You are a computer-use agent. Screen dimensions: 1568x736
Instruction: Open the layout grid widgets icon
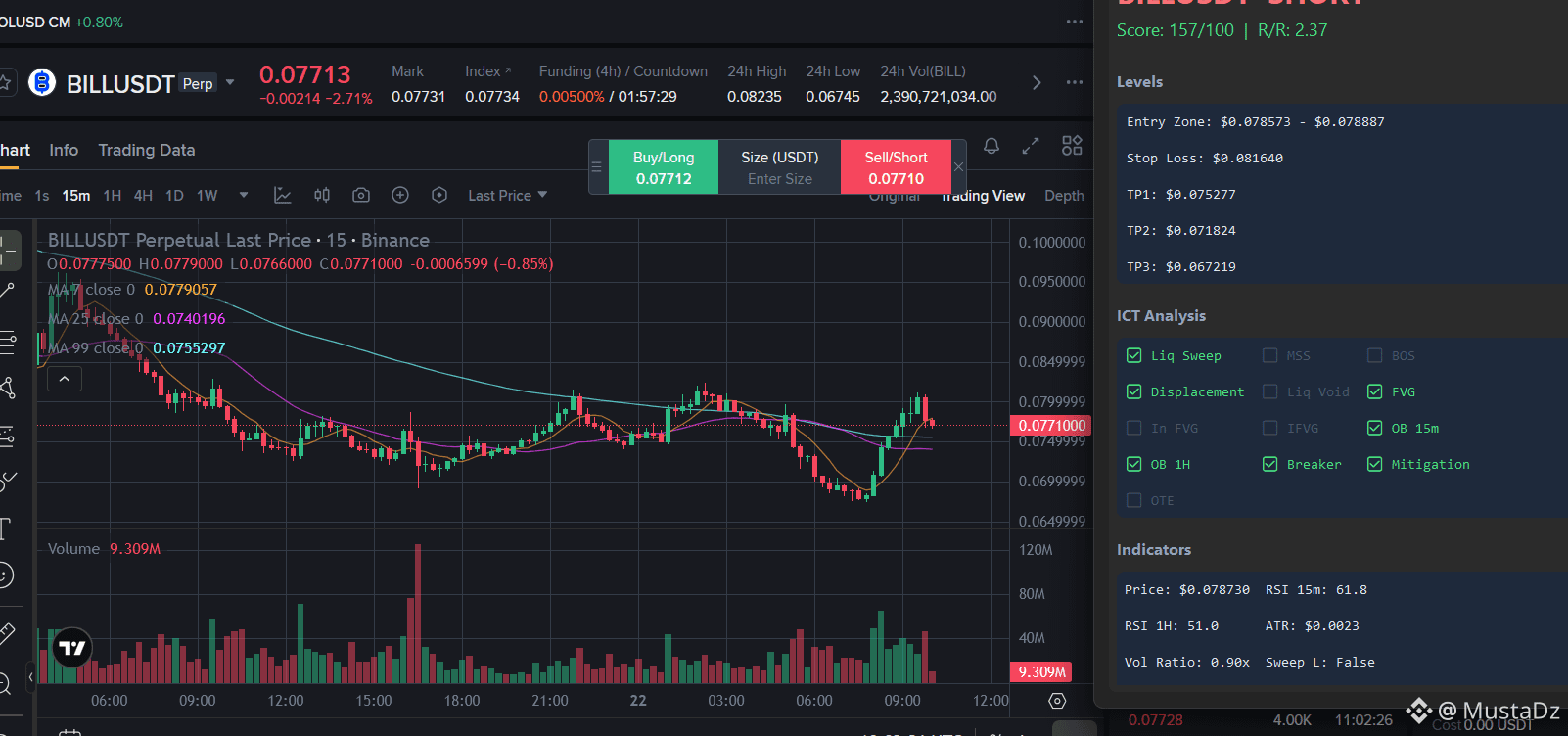(x=1072, y=146)
